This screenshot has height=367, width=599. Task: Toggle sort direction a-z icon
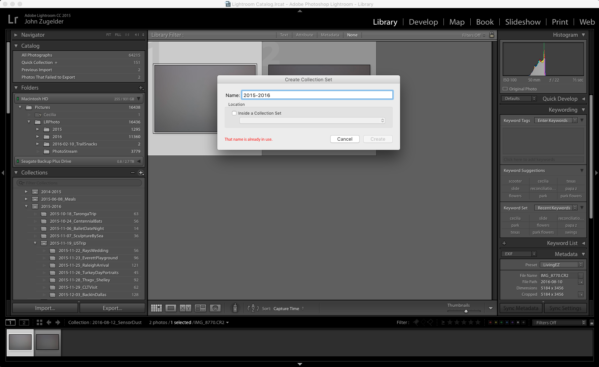point(253,308)
